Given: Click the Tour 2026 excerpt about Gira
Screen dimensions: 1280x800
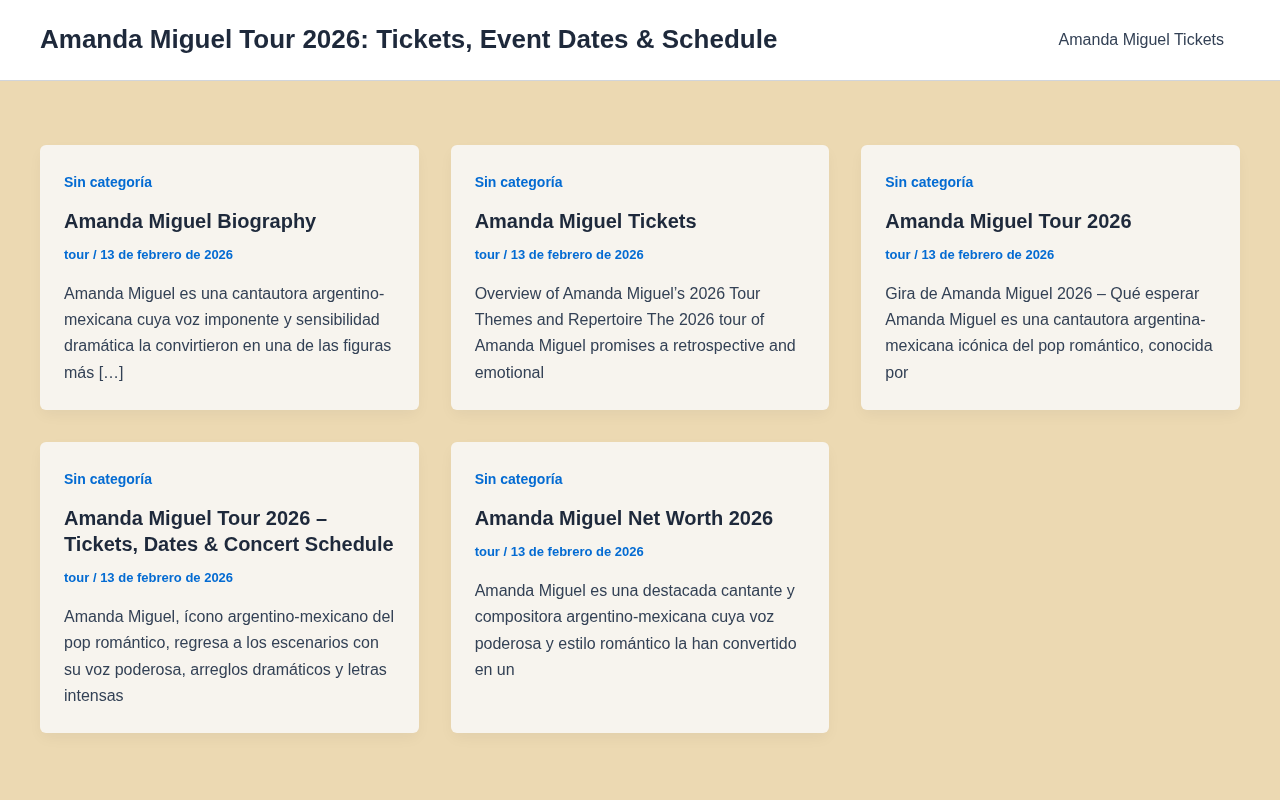Looking at the screenshot, I should (x=1050, y=333).
